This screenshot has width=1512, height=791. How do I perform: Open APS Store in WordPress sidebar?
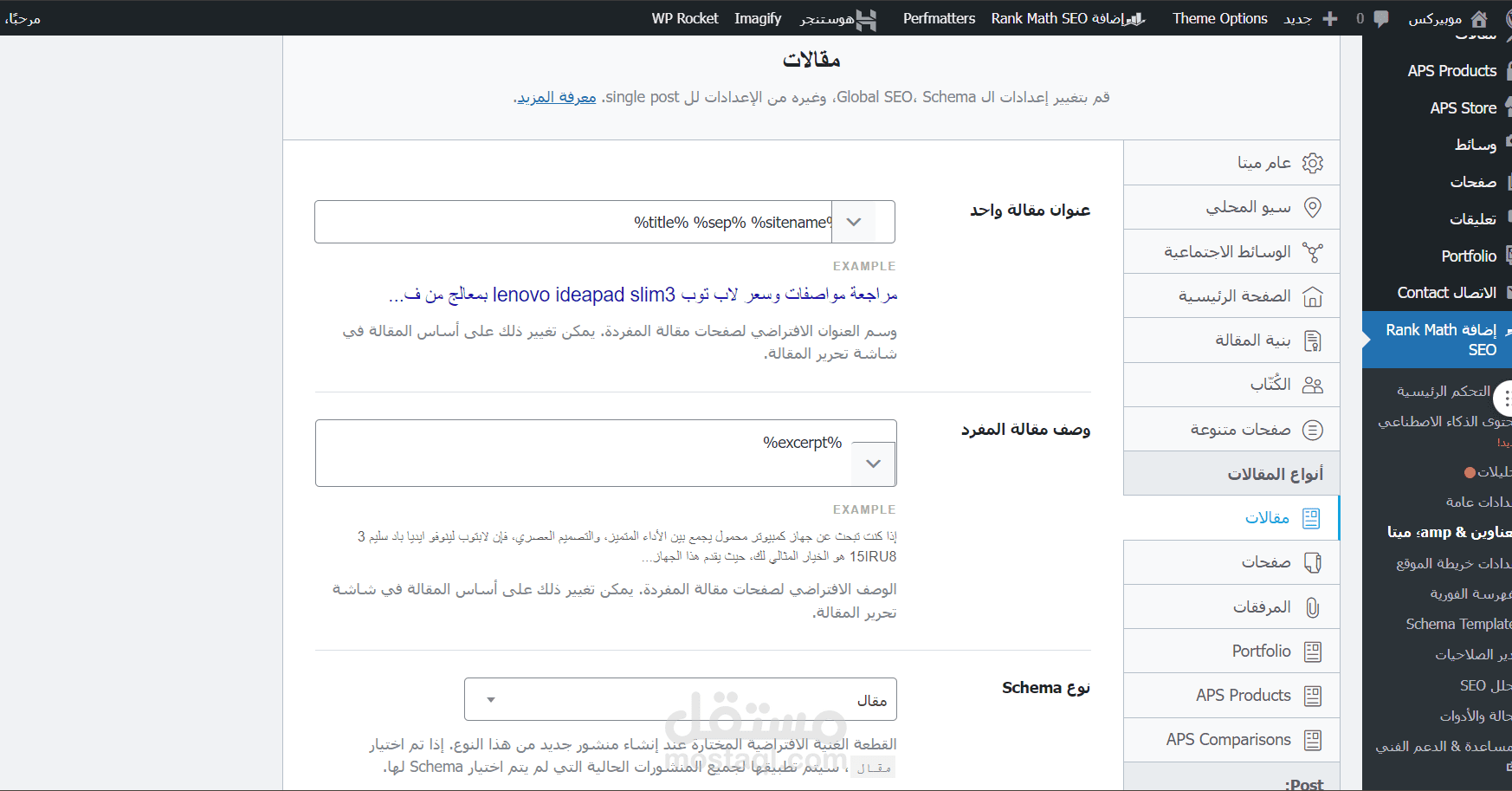click(x=1463, y=108)
